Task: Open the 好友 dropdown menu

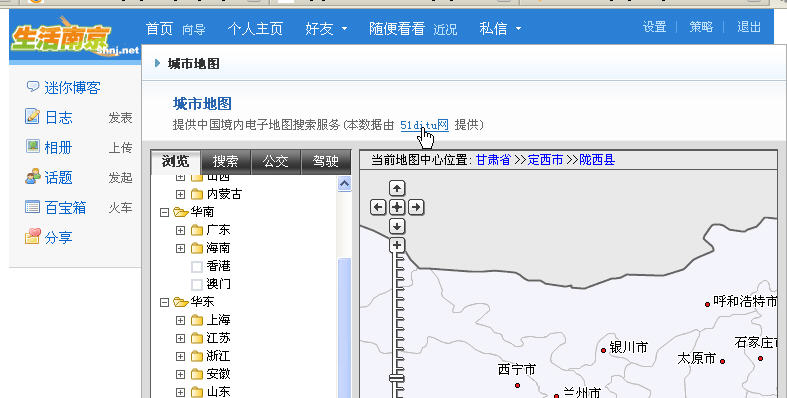Action: pyautogui.click(x=326, y=29)
